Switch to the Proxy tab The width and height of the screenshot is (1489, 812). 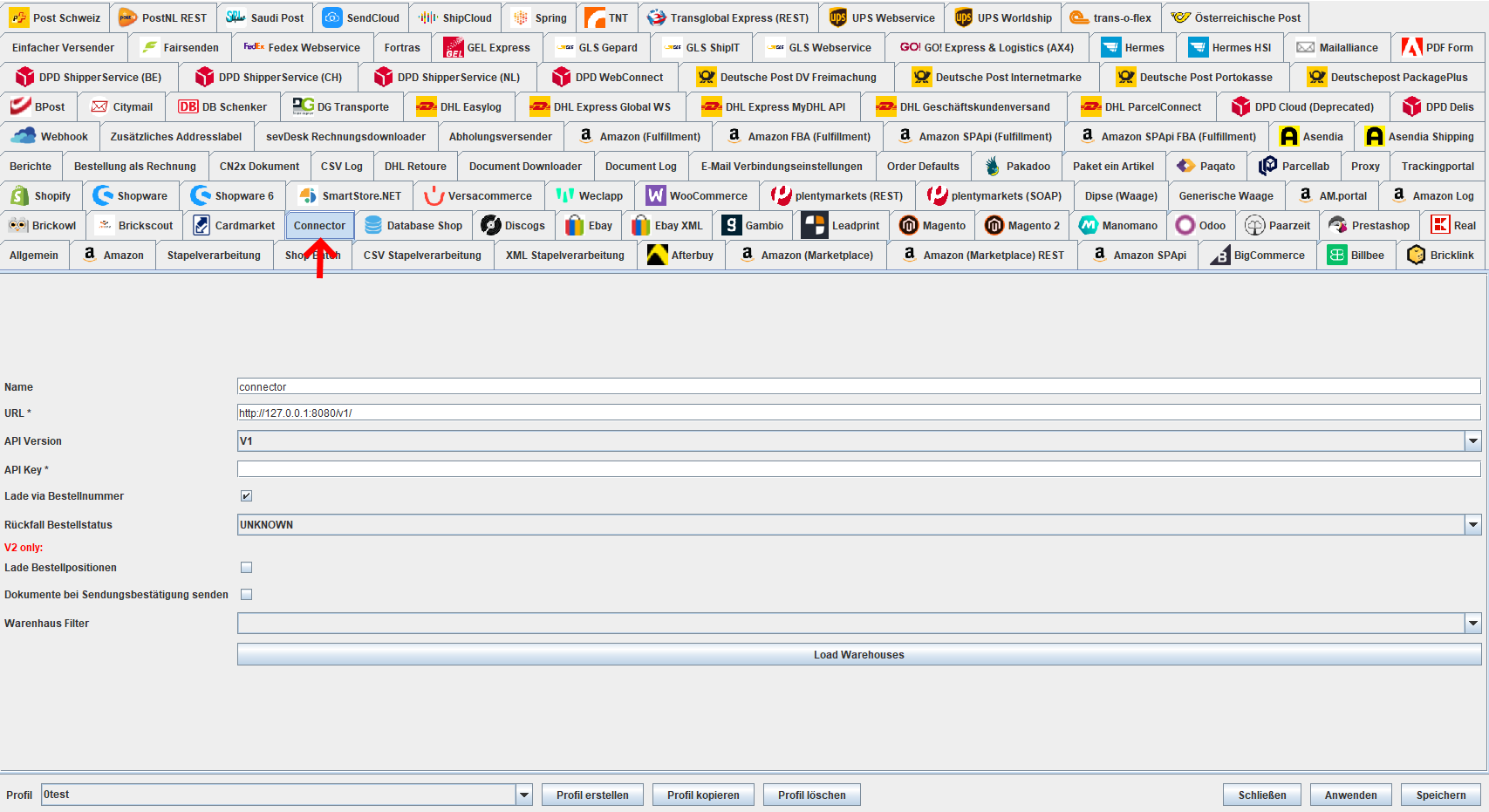pos(1365,166)
